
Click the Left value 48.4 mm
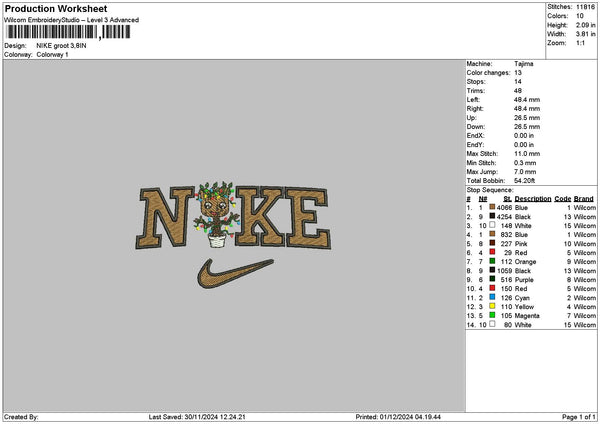527,100
